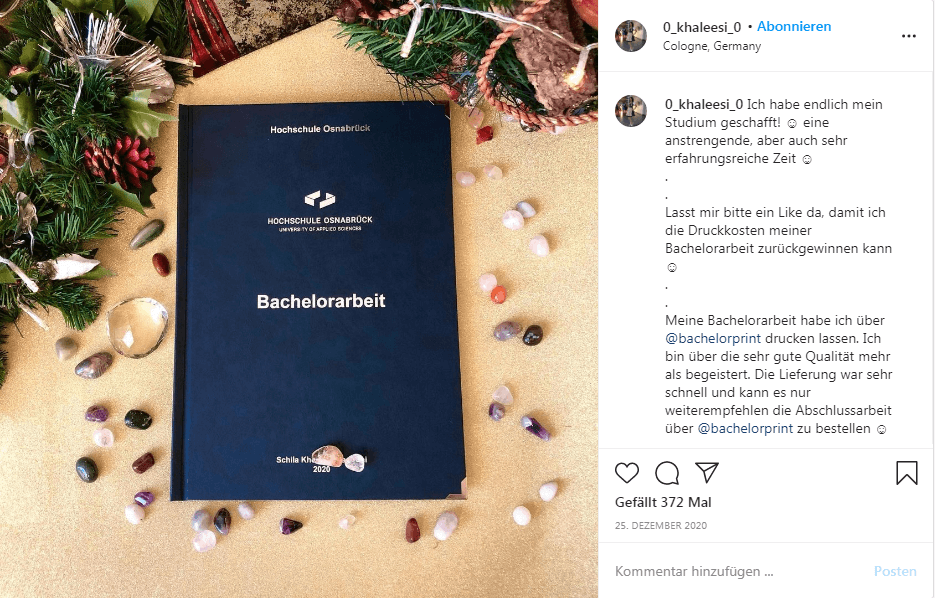Open 0_khaleesi_0 username in the caption

704,104
